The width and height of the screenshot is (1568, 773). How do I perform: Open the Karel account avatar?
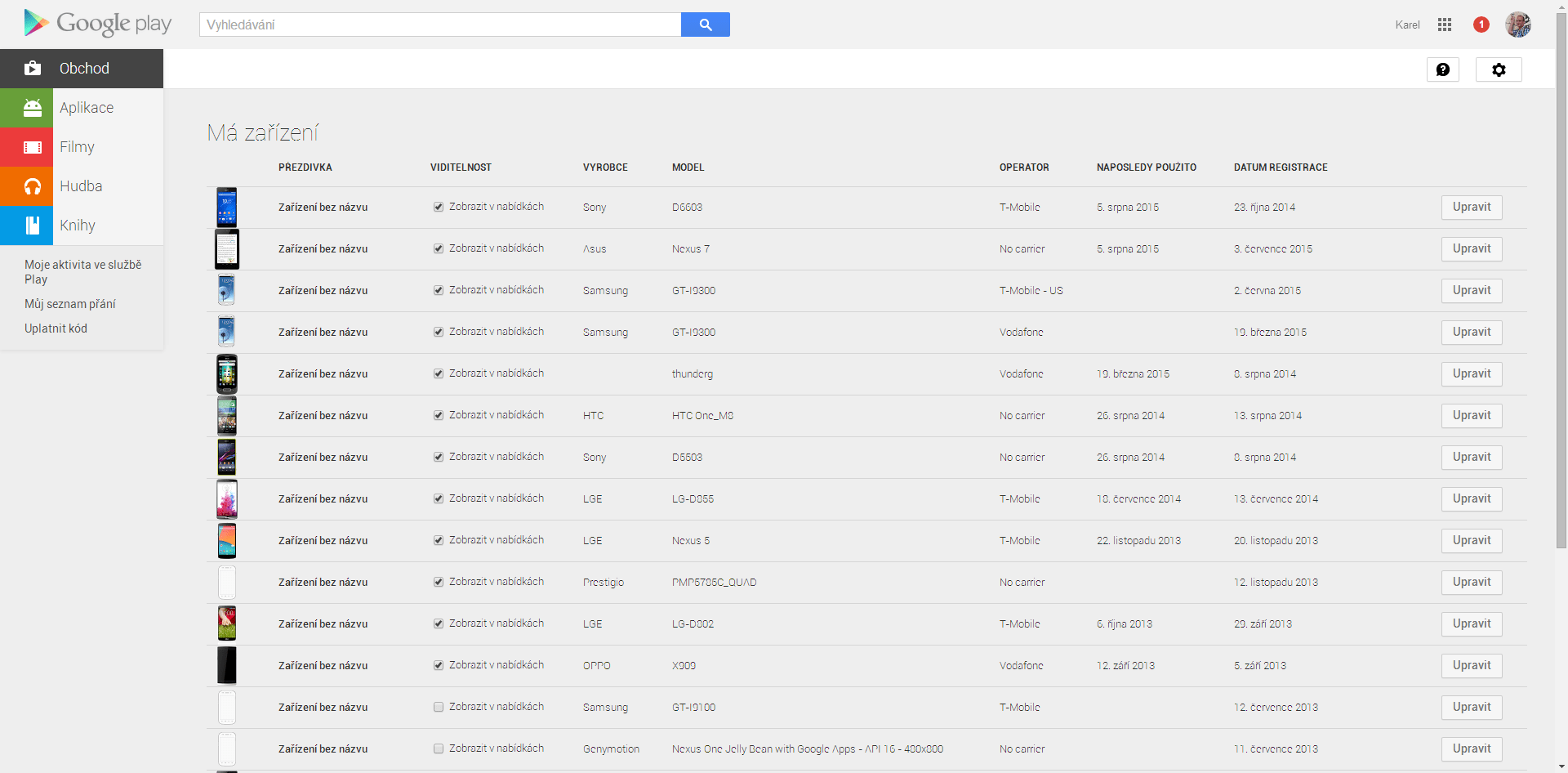pos(1518,25)
